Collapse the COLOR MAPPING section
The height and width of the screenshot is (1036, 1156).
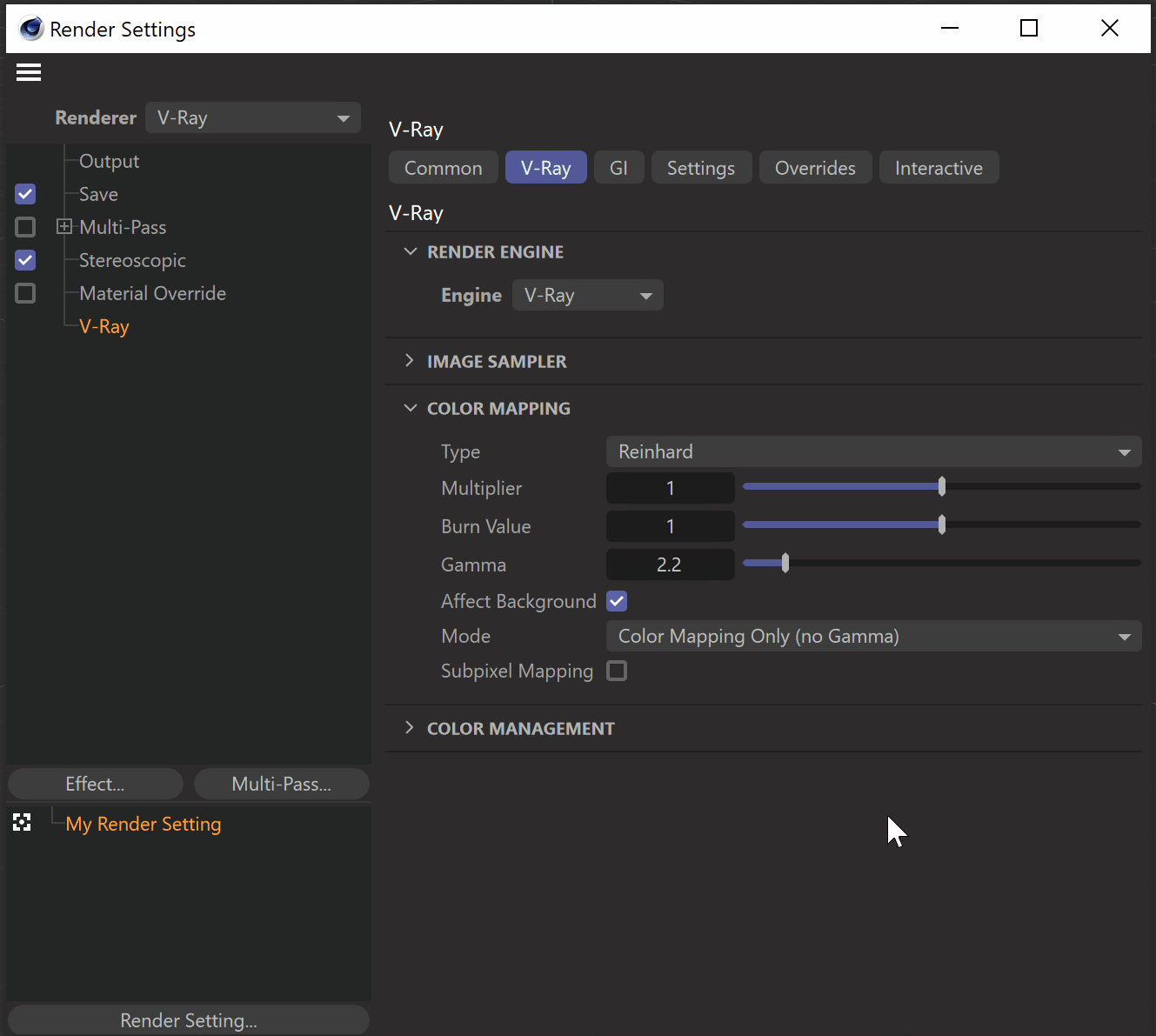411,408
